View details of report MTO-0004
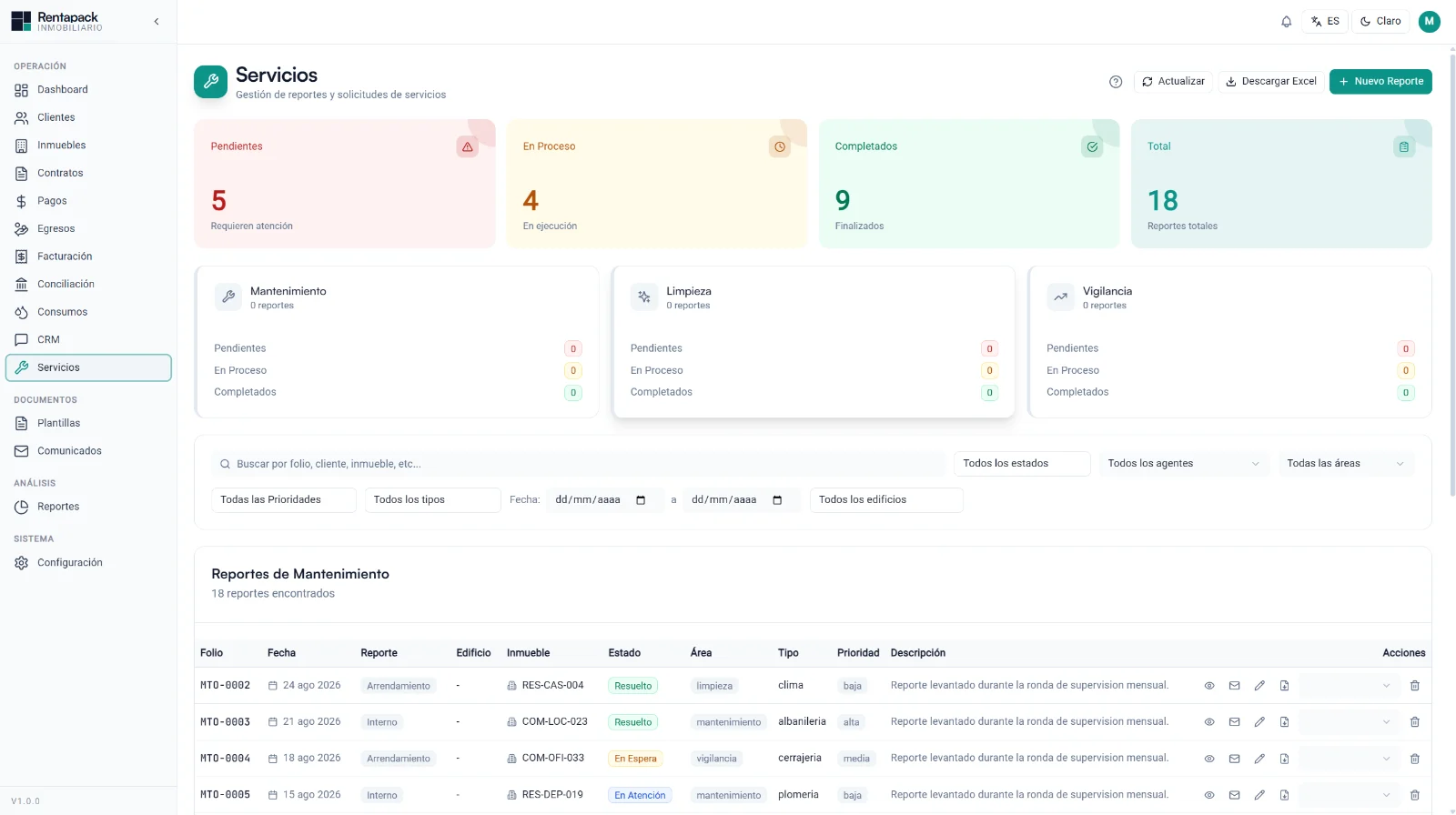Image resolution: width=1456 pixels, height=815 pixels. [x=1209, y=759]
